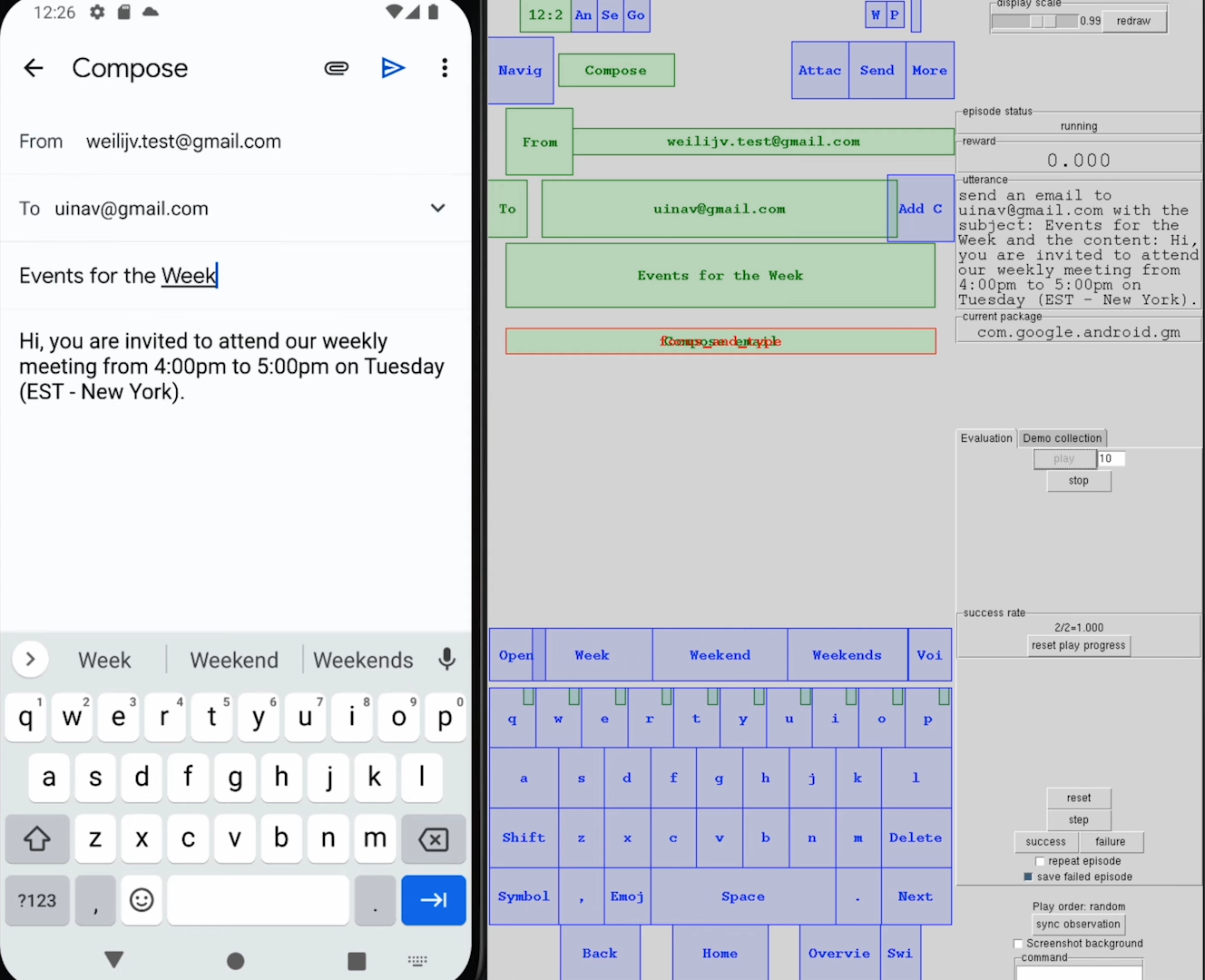This screenshot has height=980, width=1205.
Task: Tap the Android home circle button
Action: pos(236,960)
